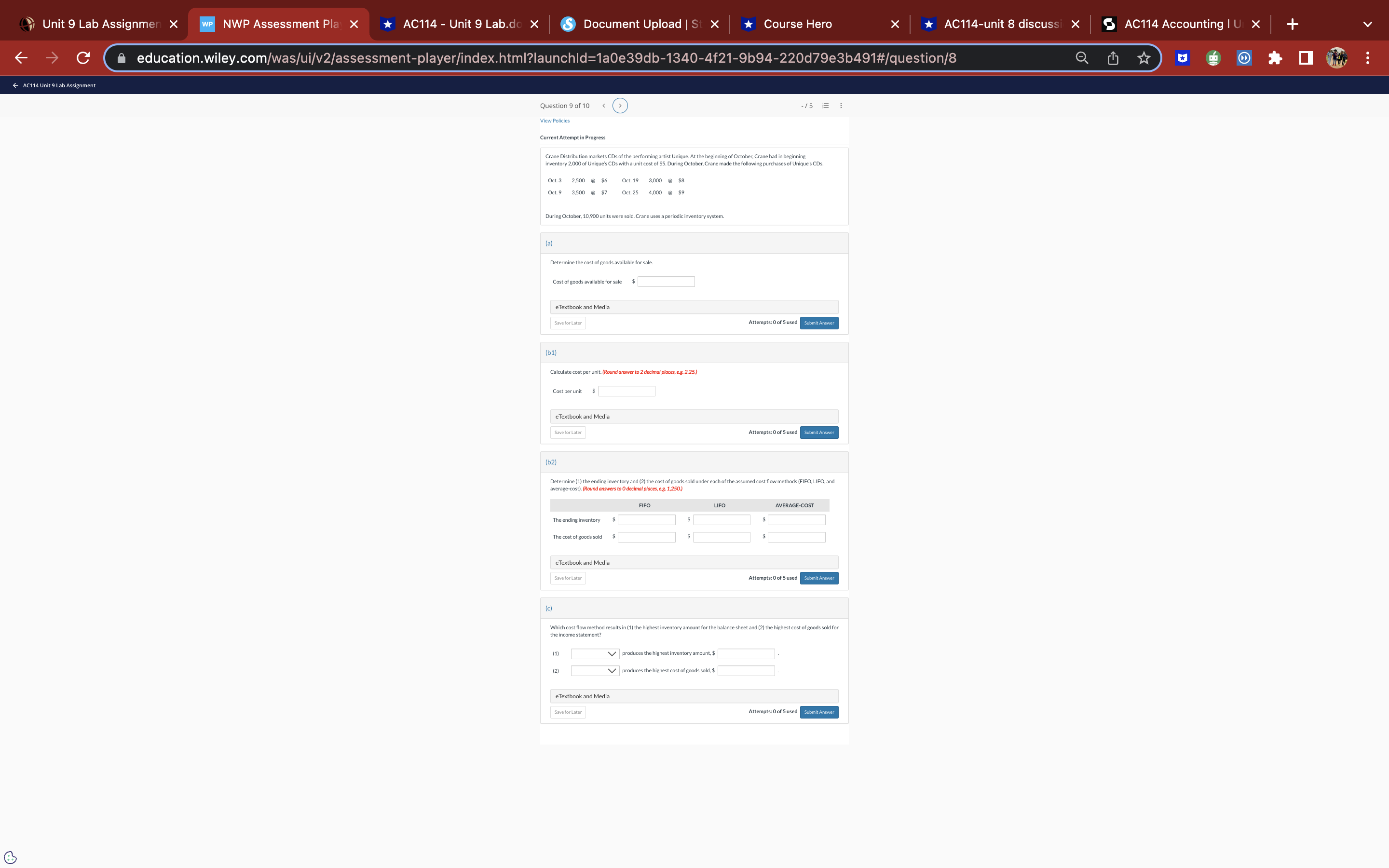1389x868 pixels.
Task: Open the (2) highest cost of goods sold dropdown
Action: click(x=595, y=670)
